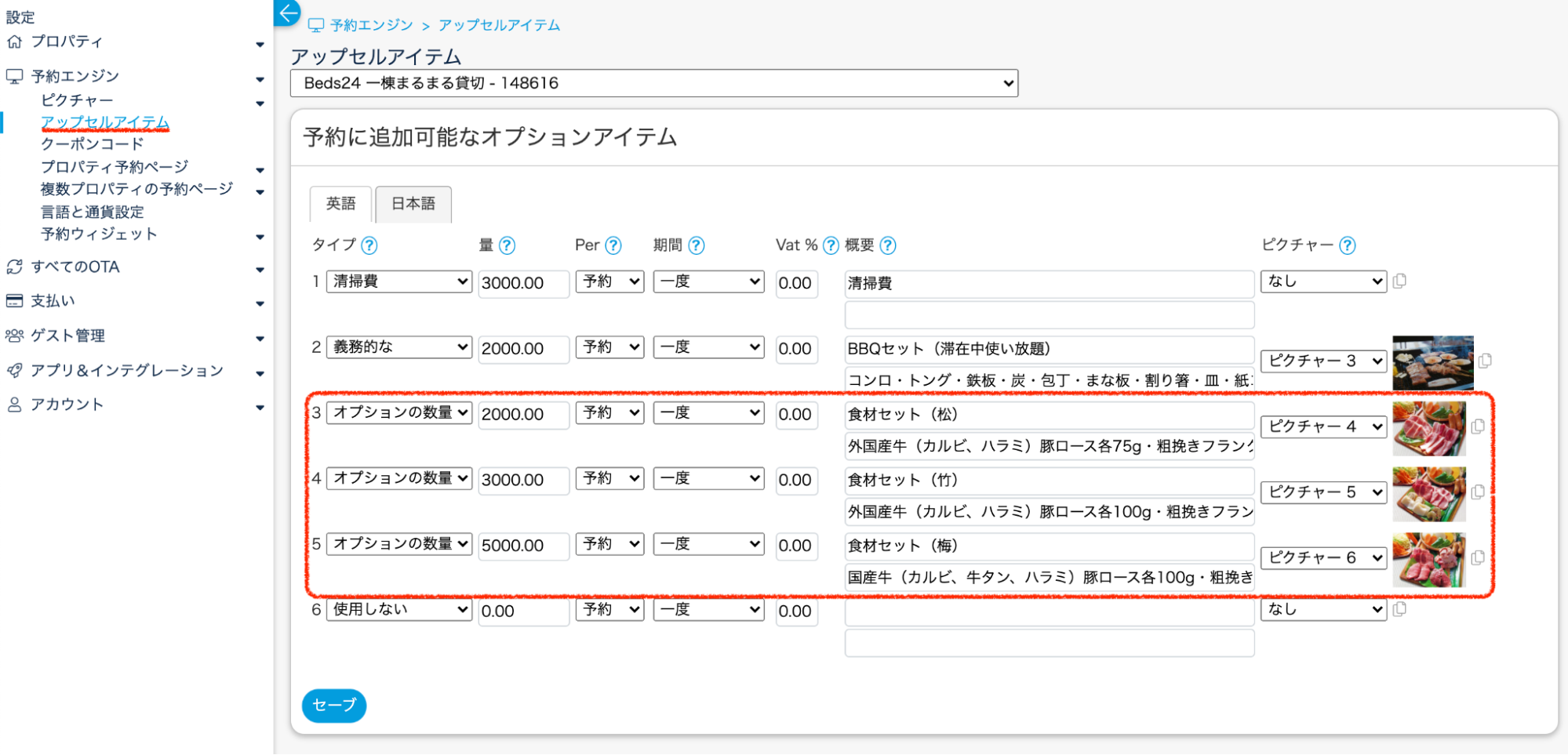Image resolution: width=1568 pixels, height=755 pixels.
Task: Click copy icon on row 1 清掃費
Action: coord(1399,281)
